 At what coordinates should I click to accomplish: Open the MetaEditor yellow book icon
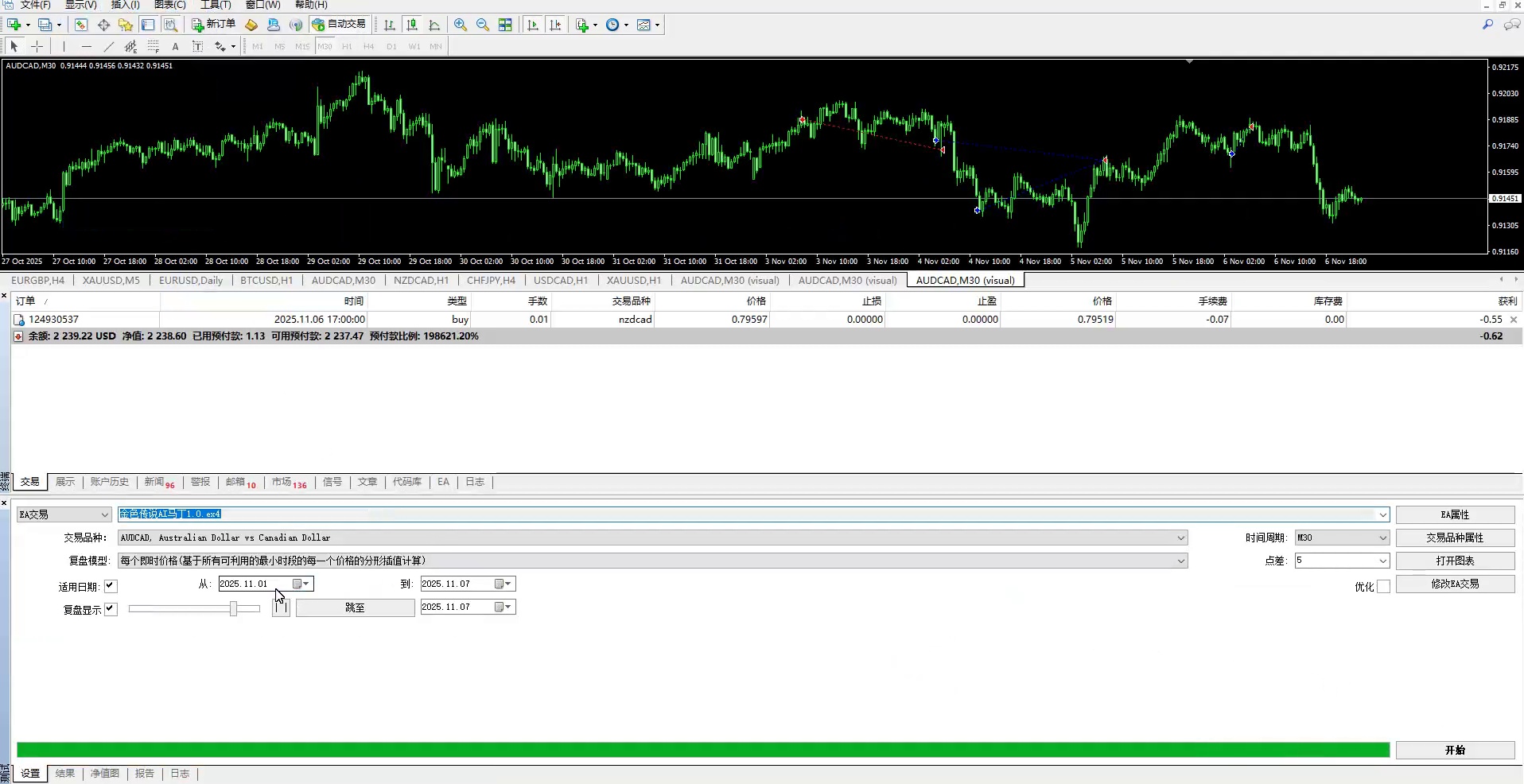[251, 25]
